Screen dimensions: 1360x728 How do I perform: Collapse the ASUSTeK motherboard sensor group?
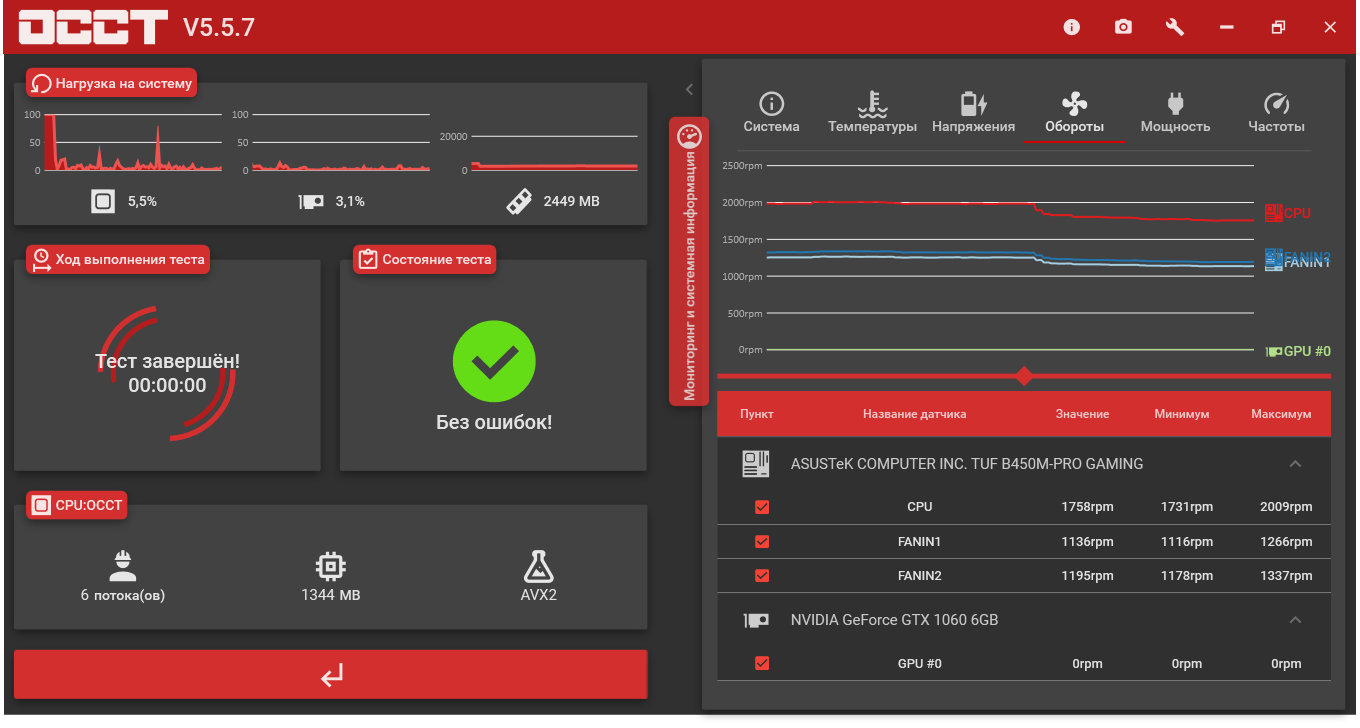click(x=1295, y=464)
